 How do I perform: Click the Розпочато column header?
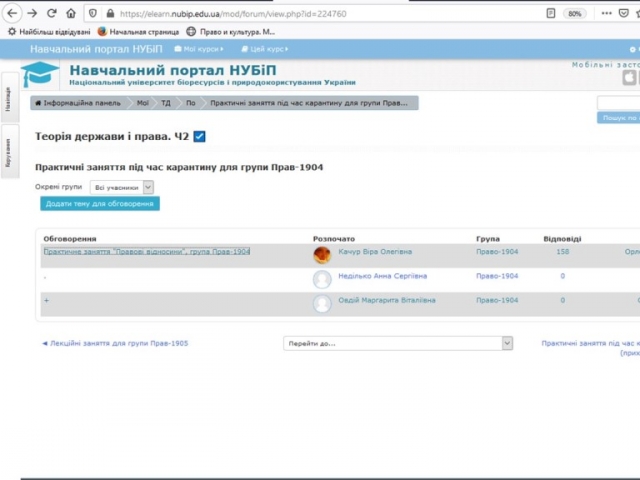333,239
